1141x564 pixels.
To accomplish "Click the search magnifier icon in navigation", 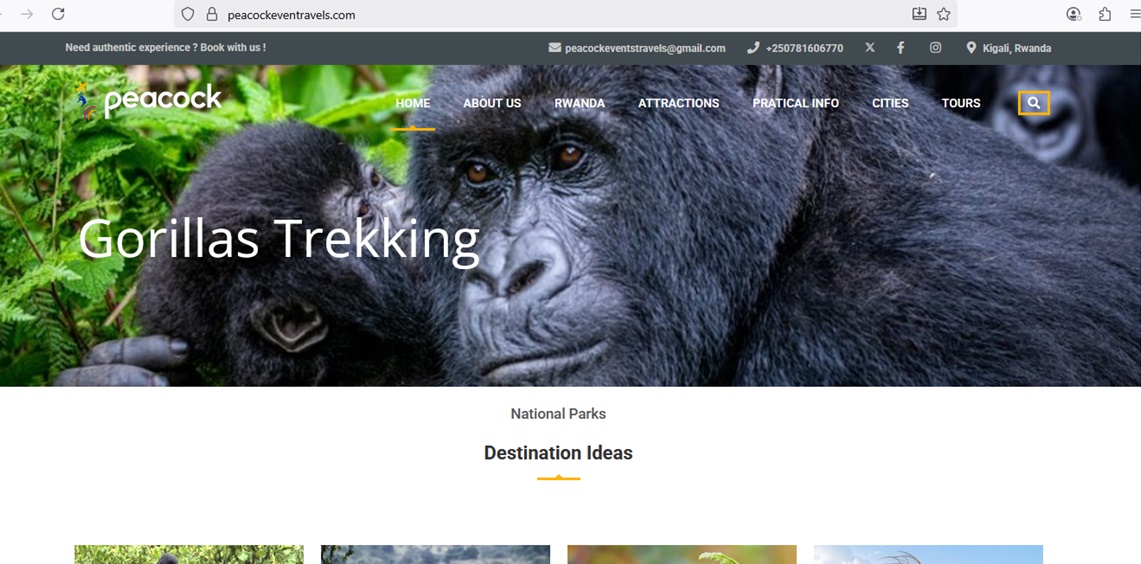I will (1034, 103).
